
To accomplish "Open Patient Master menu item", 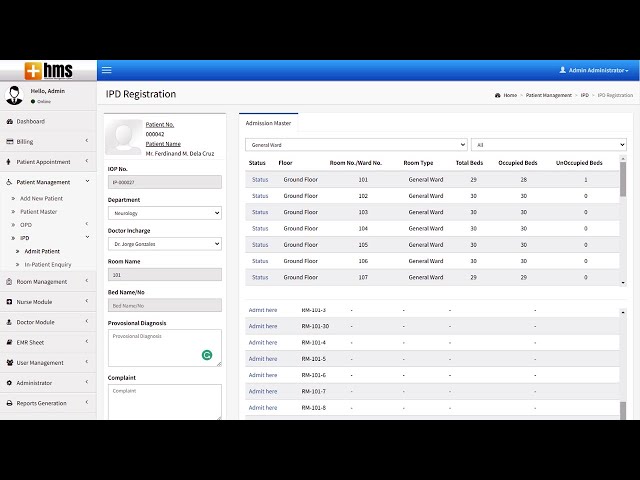I will click(x=38, y=212).
